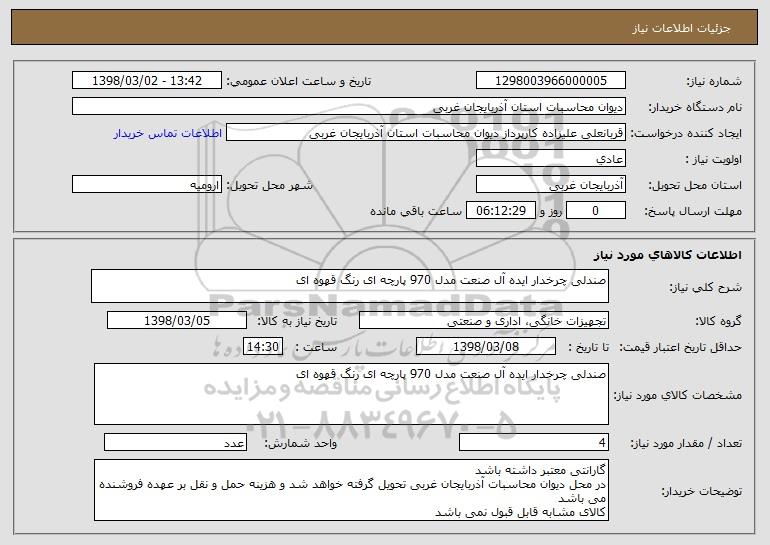The width and height of the screenshot is (770, 545).
Task: Select the quantity field showing 4
Action: pyautogui.click(x=534, y=442)
